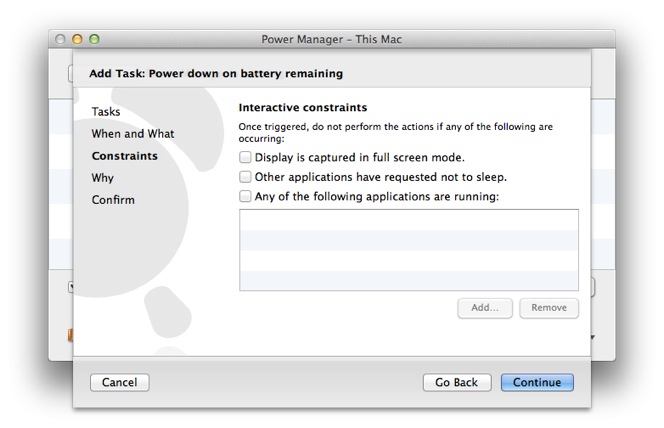Tick 'Any of the following applications are running'
Viewport: 664px width, 428px height.
point(245,196)
